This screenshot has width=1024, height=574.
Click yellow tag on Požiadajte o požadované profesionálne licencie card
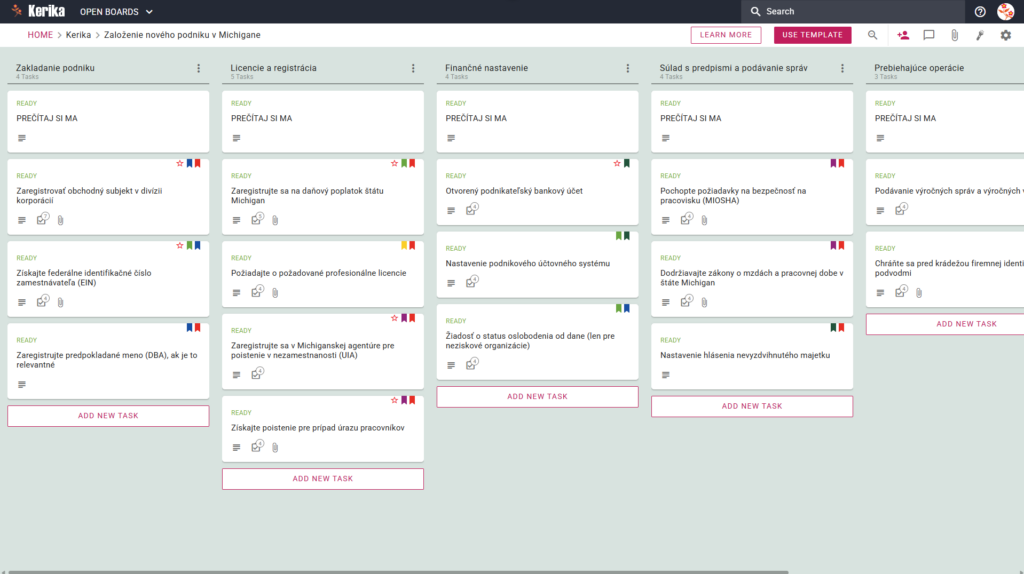[404, 246]
